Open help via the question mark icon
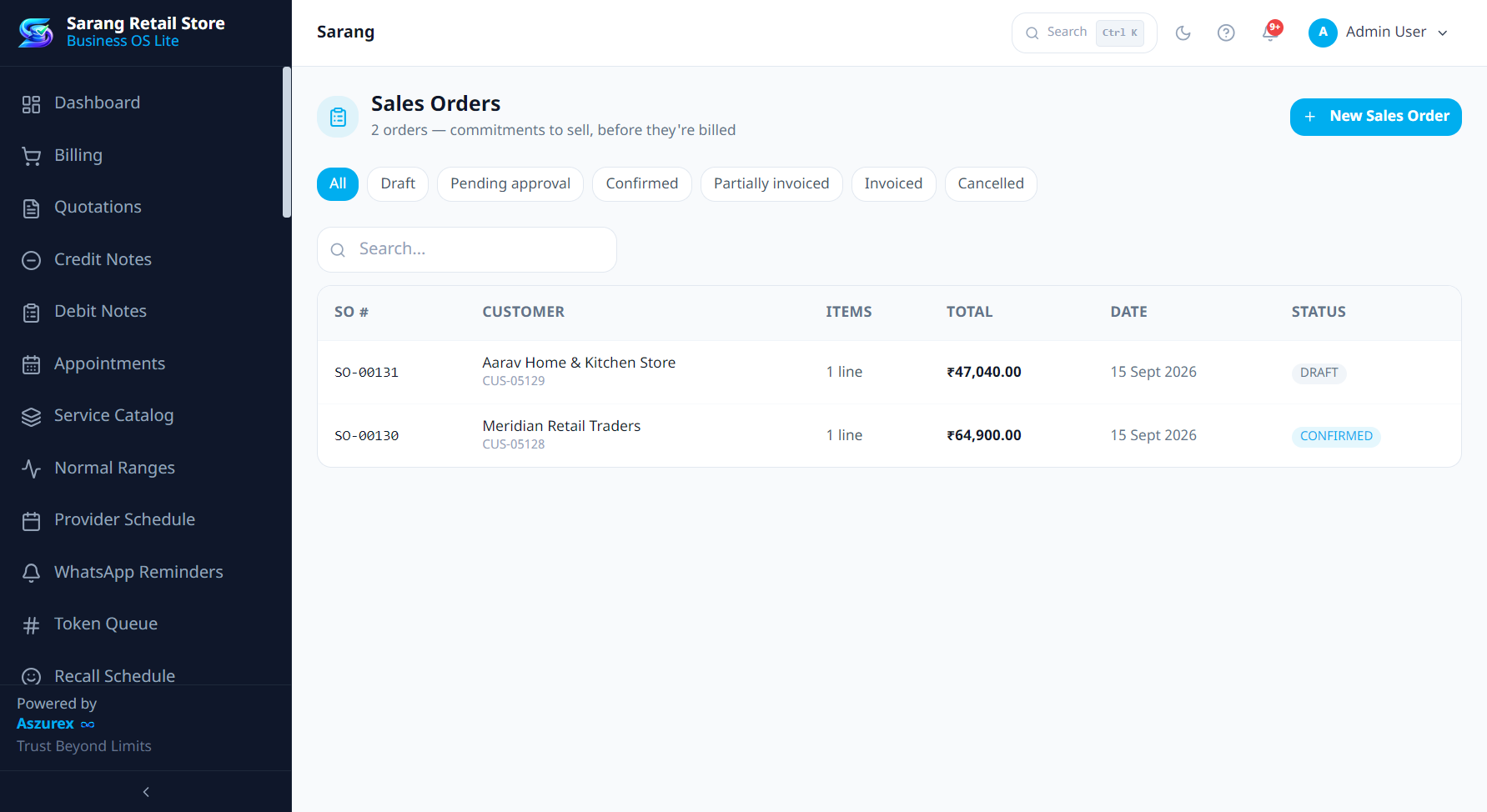Image resolution: width=1487 pixels, height=812 pixels. pyautogui.click(x=1226, y=33)
